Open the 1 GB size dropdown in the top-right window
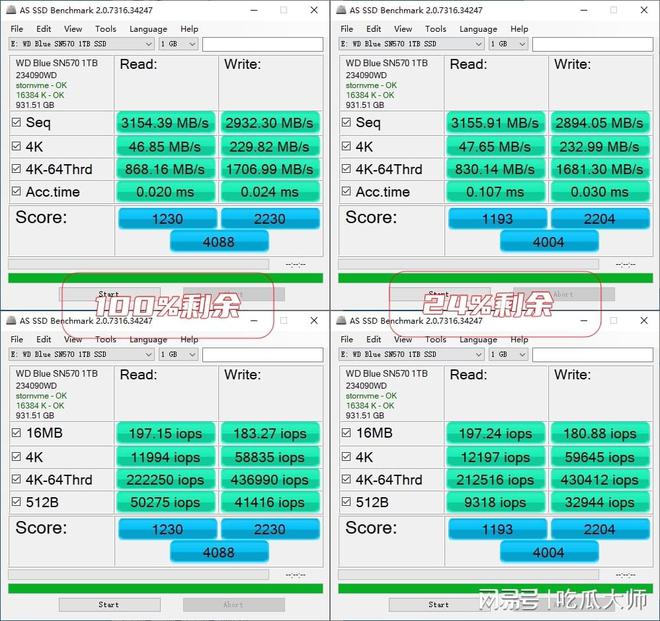This screenshot has width=660, height=621. tap(508, 44)
